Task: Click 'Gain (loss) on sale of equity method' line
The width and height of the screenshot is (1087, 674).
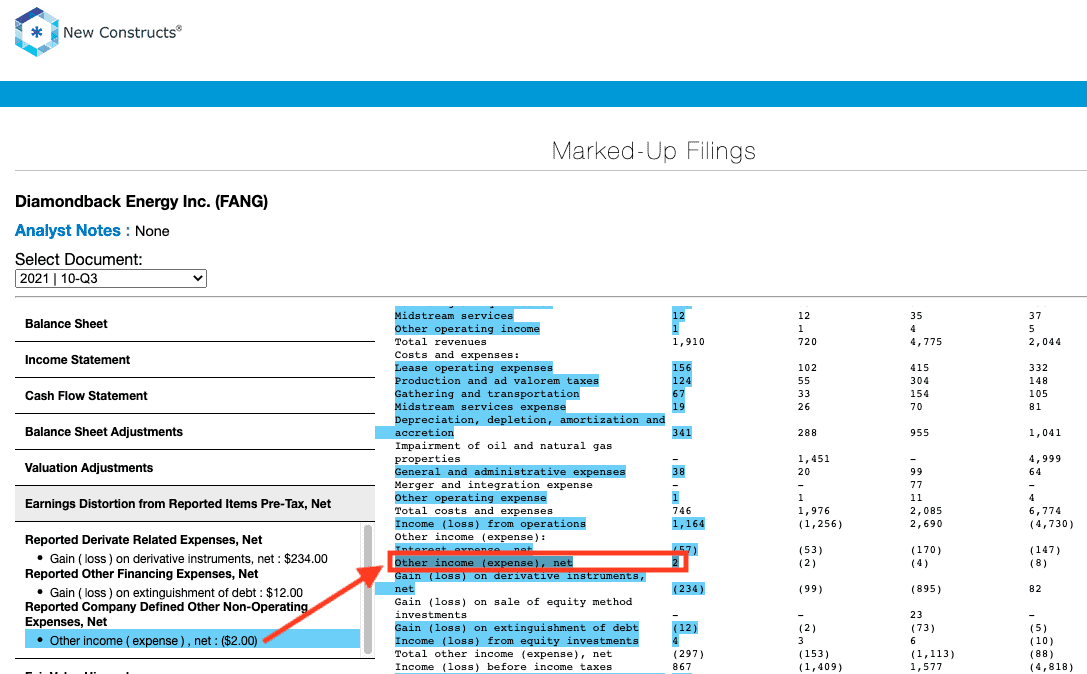Action: tap(513, 602)
